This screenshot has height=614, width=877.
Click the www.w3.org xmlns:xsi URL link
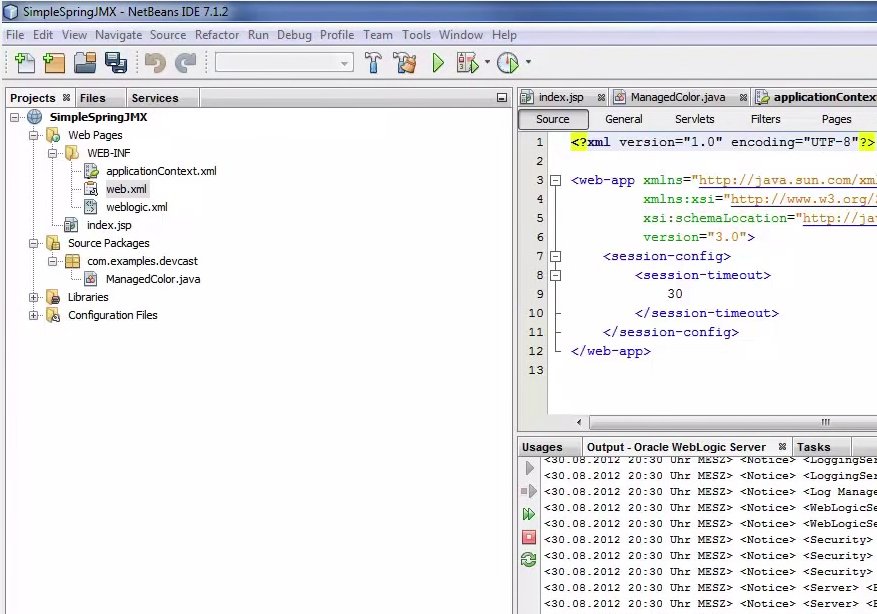[x=803, y=199]
